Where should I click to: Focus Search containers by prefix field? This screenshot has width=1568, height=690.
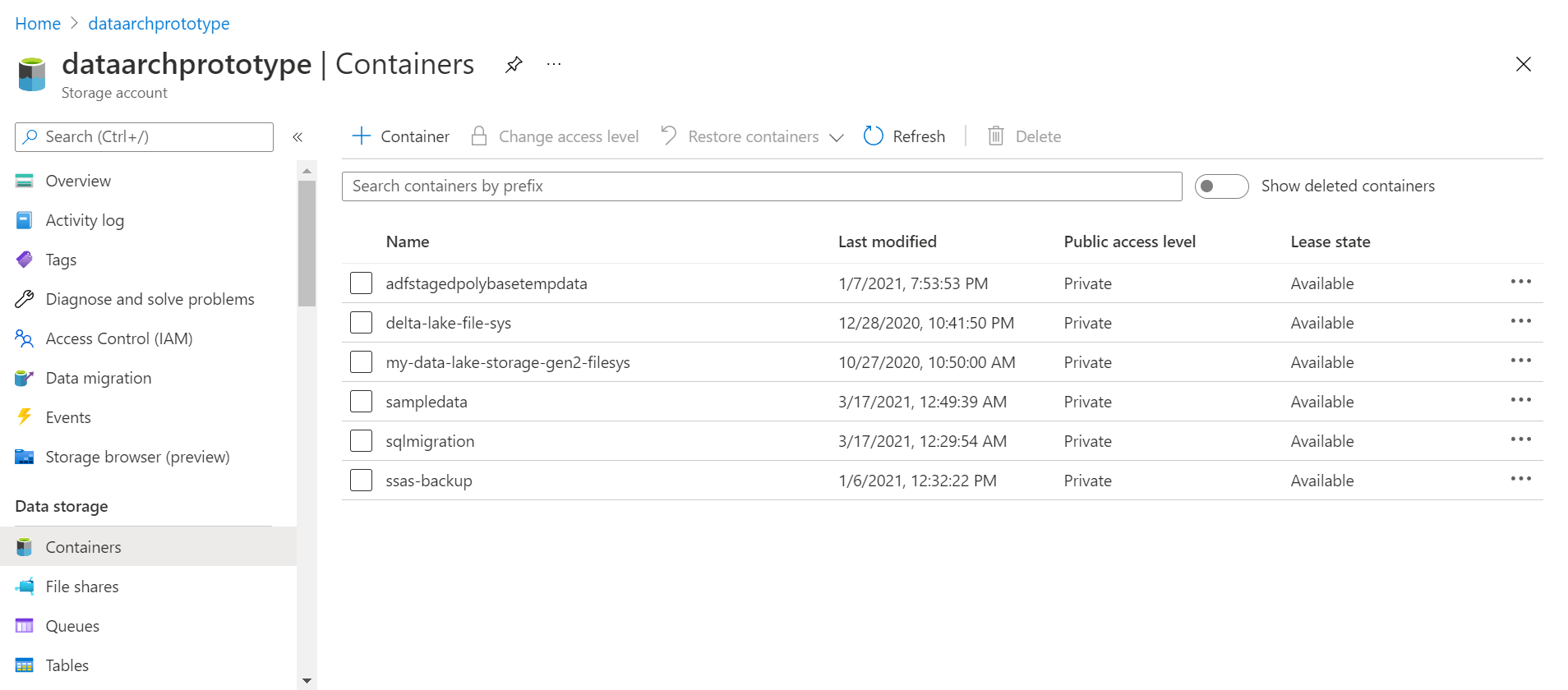(x=762, y=186)
